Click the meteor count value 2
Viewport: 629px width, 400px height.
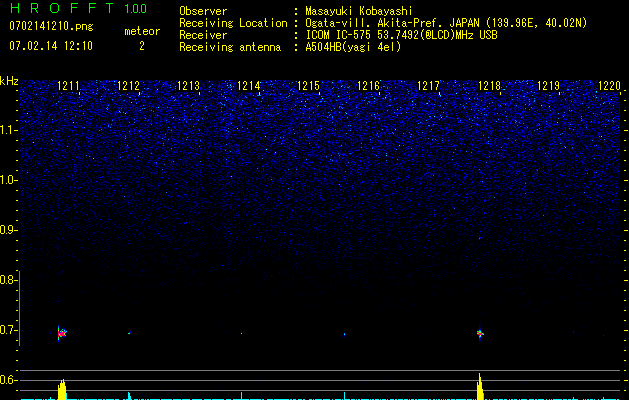click(142, 46)
